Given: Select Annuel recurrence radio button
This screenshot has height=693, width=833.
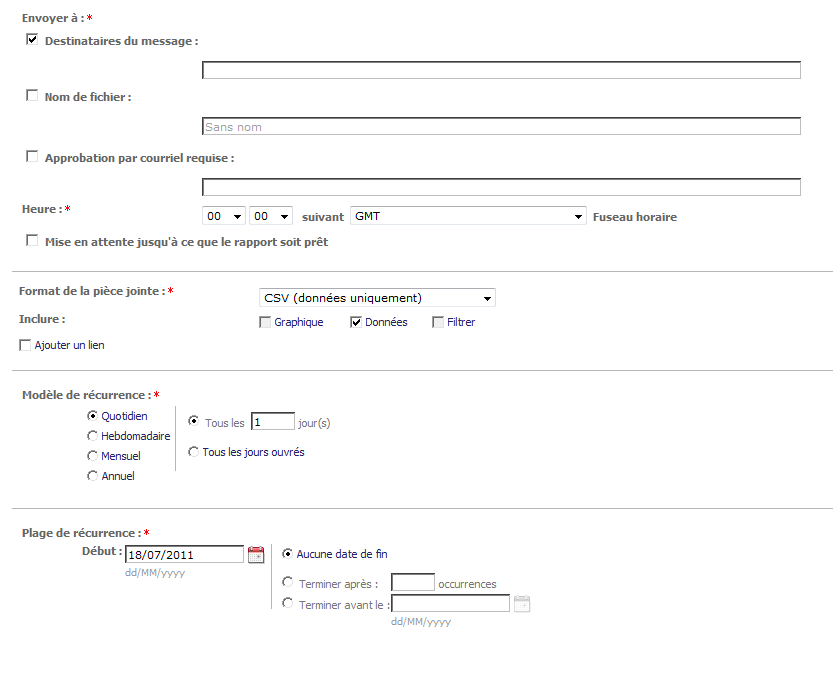Looking at the screenshot, I should coord(93,476).
